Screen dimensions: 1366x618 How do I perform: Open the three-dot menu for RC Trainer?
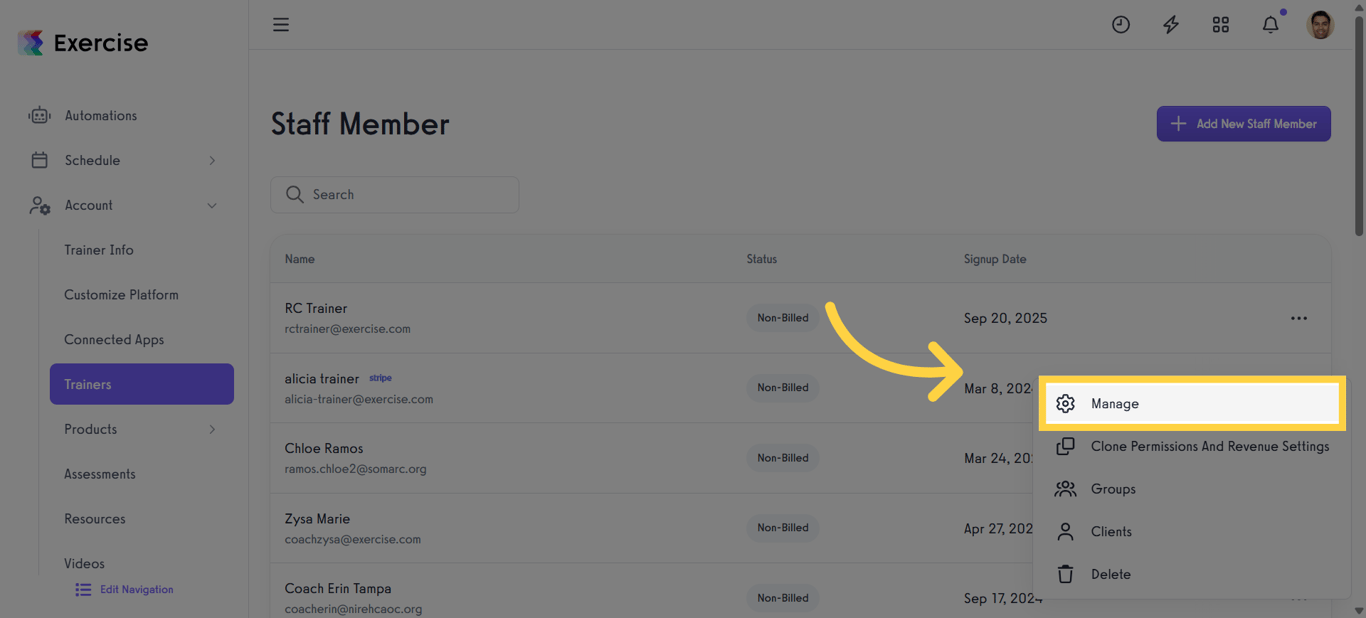[1299, 318]
